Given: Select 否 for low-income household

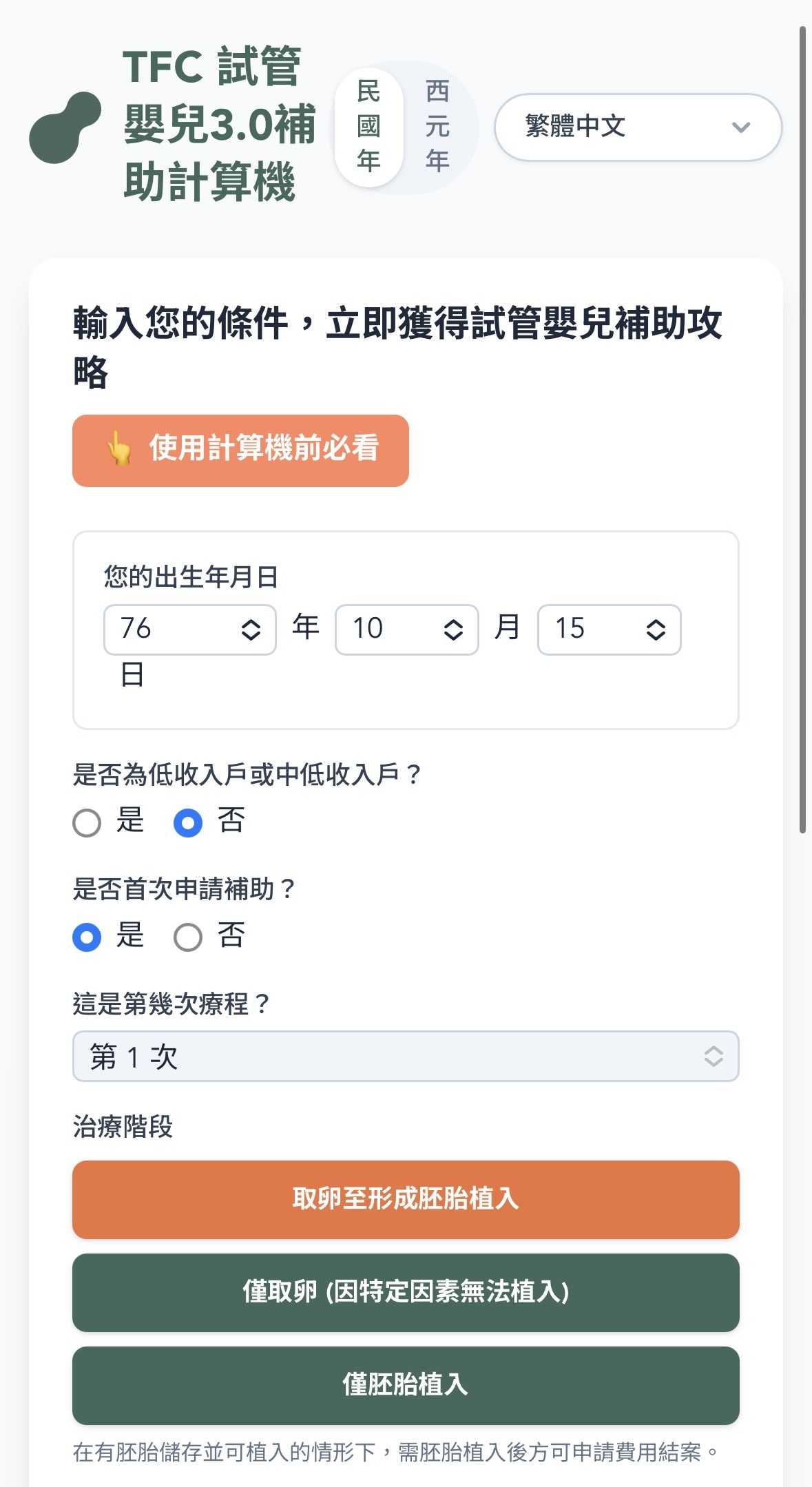Looking at the screenshot, I should click(188, 822).
